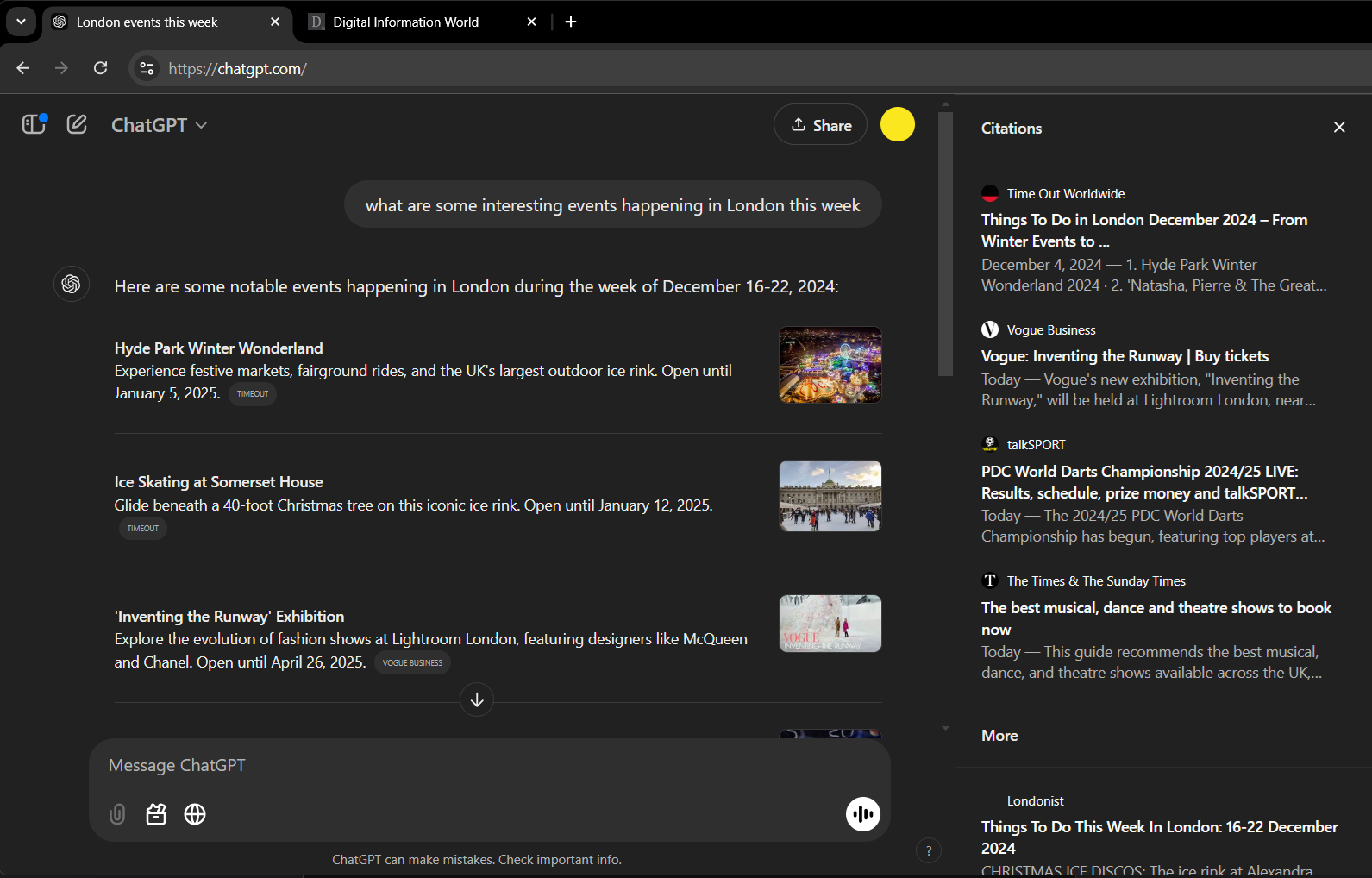The height and width of the screenshot is (878, 1372).
Task: Click the Time Out Worldwide source label
Action: 1065,194
